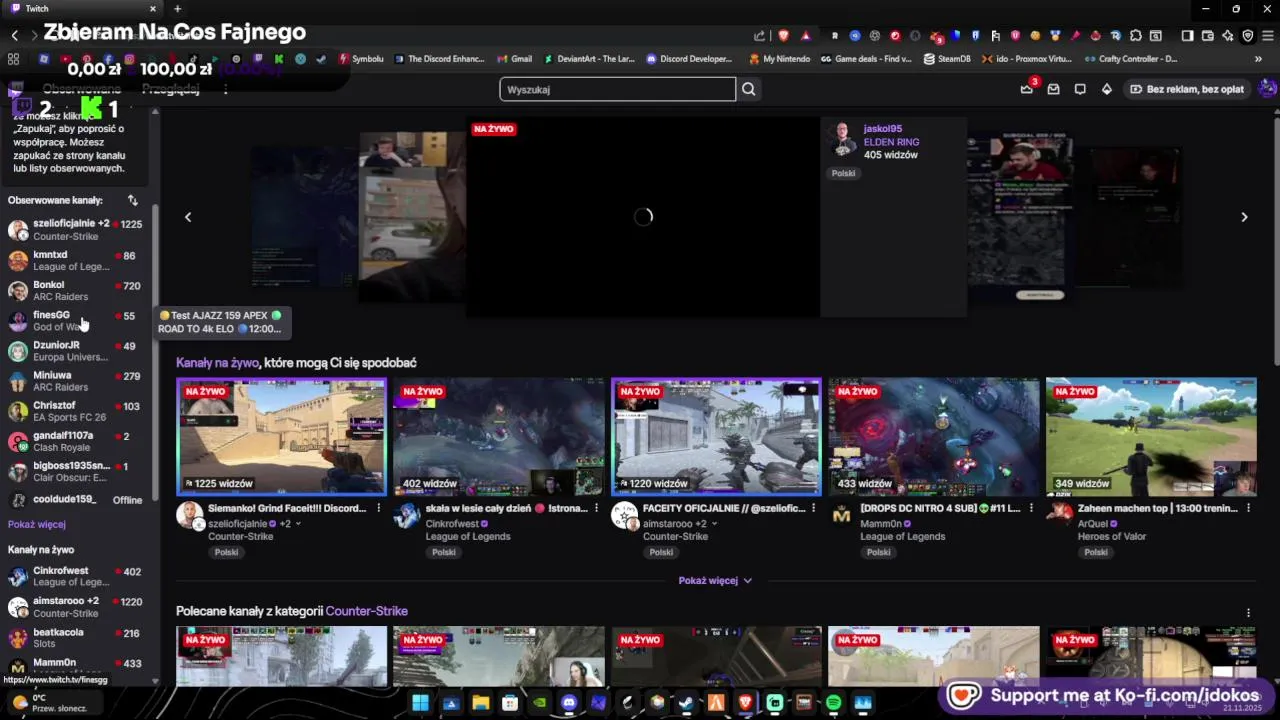Open SteamDB bookmark
Viewport: 1280px width, 720px height.
pos(947,59)
